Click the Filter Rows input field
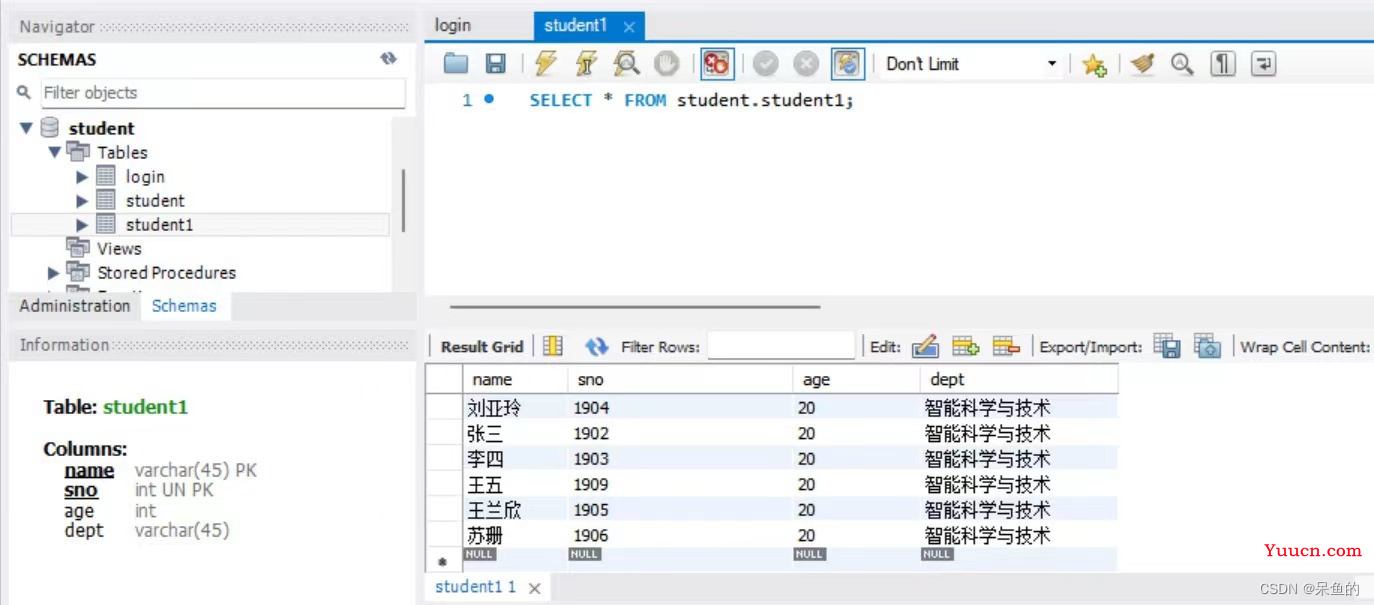Image resolution: width=1374 pixels, height=605 pixels. pos(781,346)
